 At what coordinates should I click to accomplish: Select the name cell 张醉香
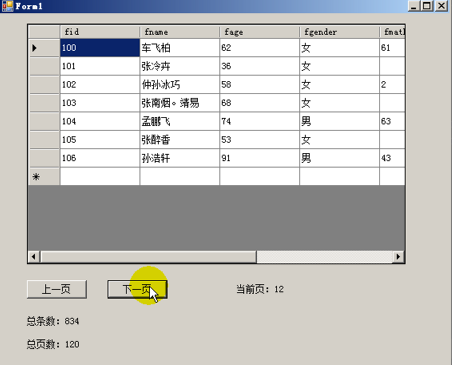click(180, 139)
